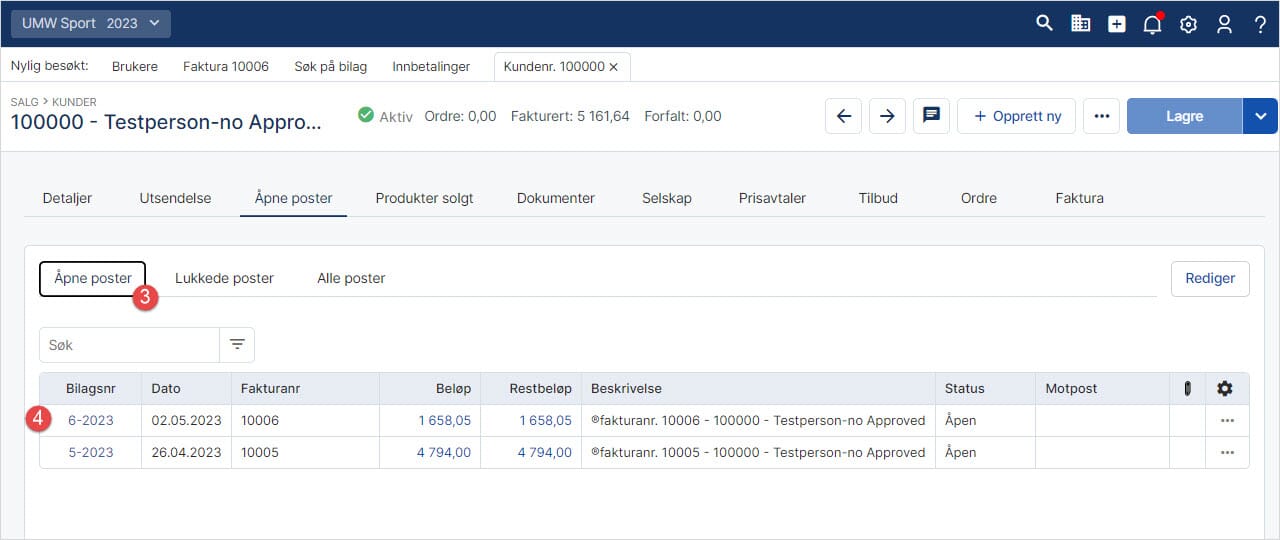This screenshot has width=1280, height=540.
Task: Expand the UMW Sport 2023 company dropdown
Action: pyautogui.click(x=91, y=23)
